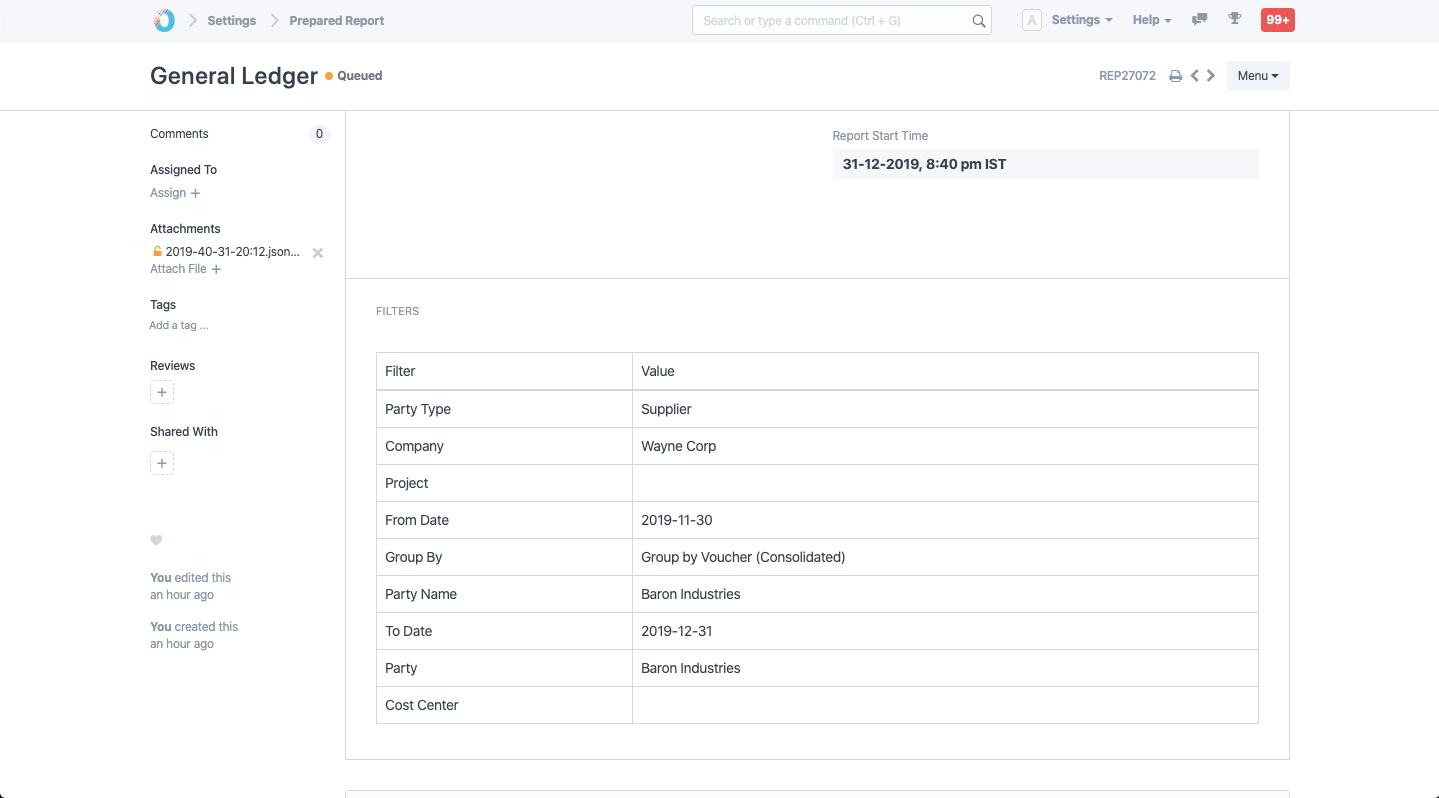Open the chat messages icon

click(x=1199, y=19)
